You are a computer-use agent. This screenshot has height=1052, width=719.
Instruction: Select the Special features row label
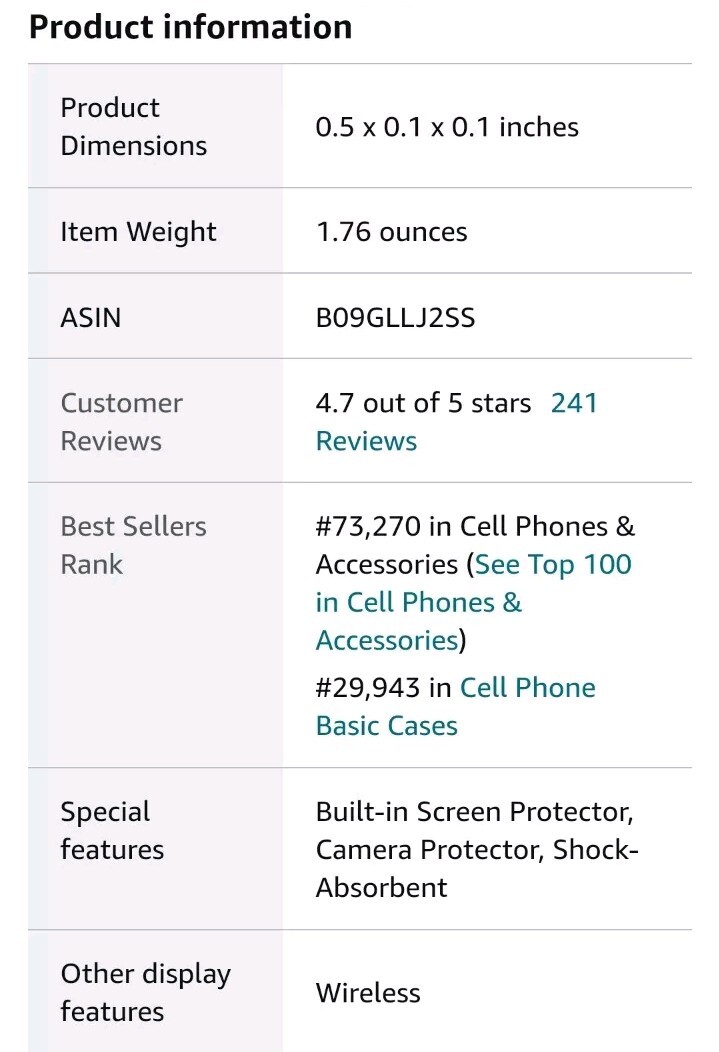pos(112,831)
